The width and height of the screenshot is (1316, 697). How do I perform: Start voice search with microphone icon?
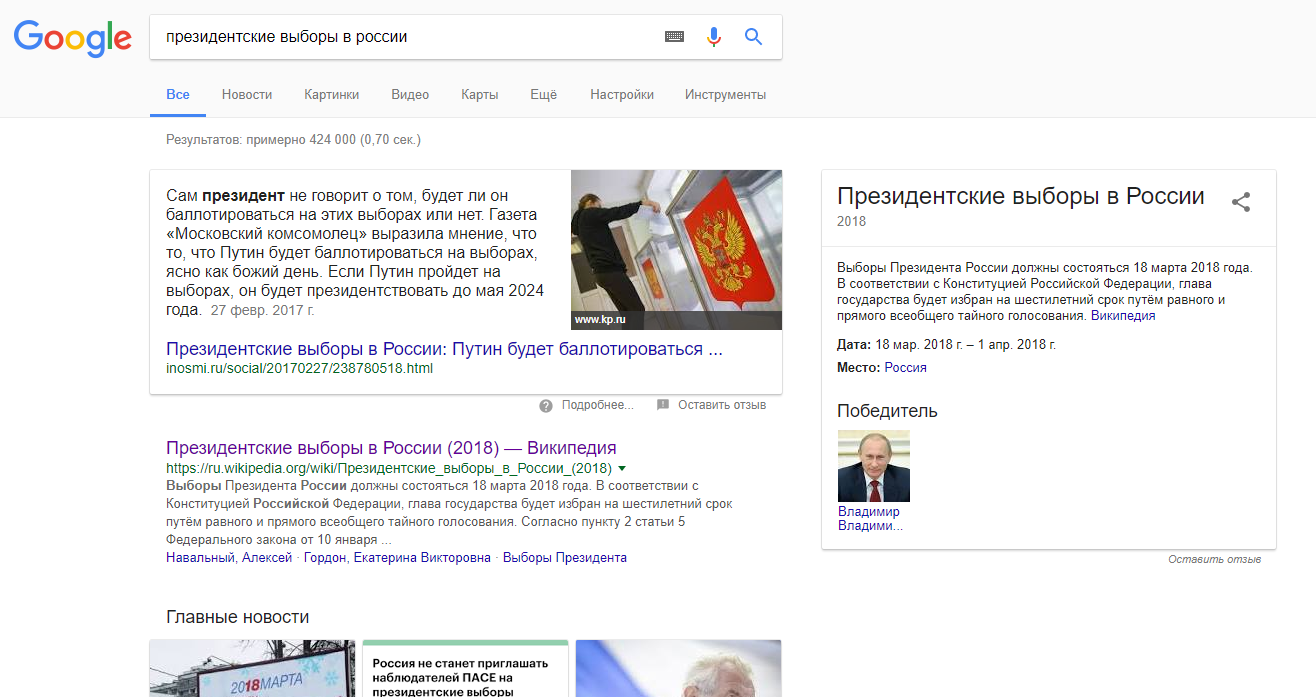[713, 37]
